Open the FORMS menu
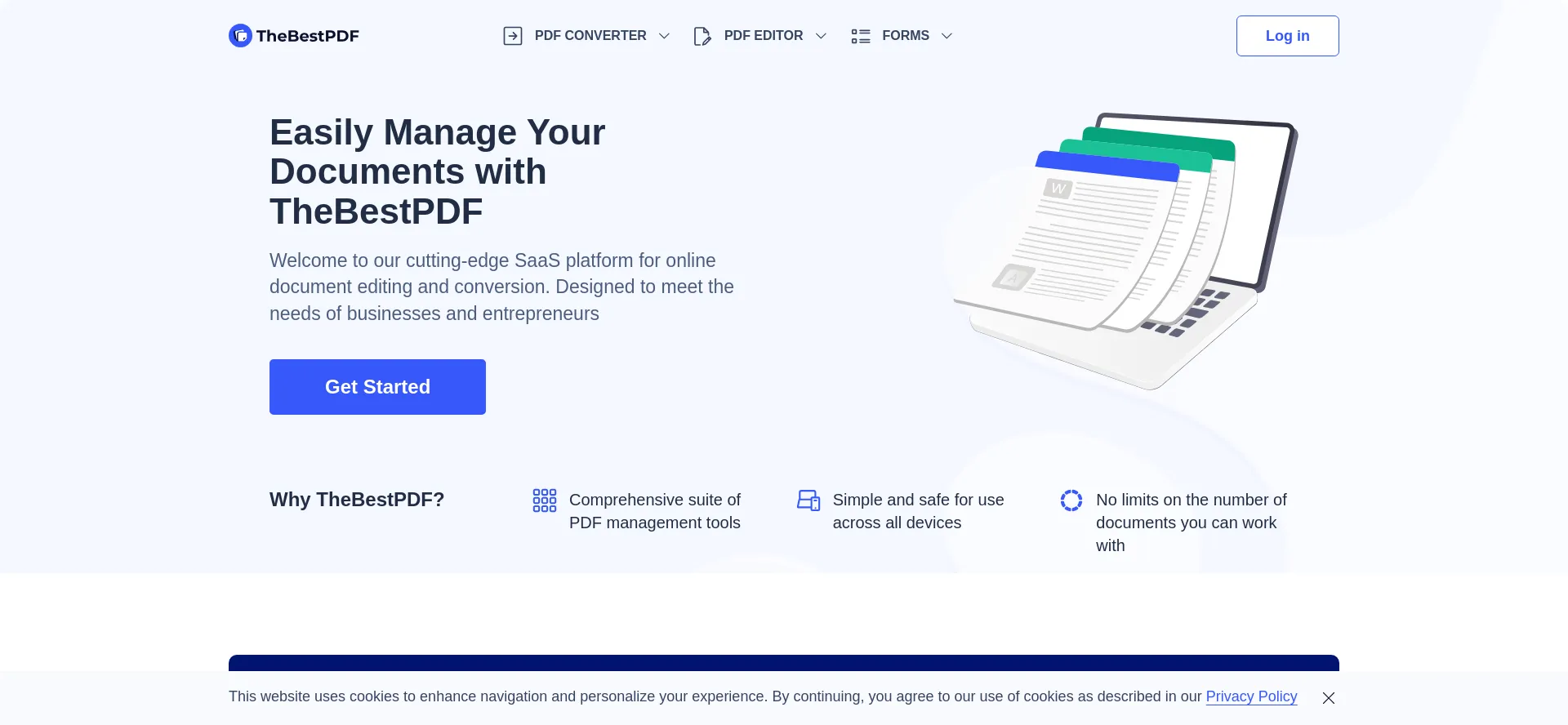 click(x=906, y=36)
